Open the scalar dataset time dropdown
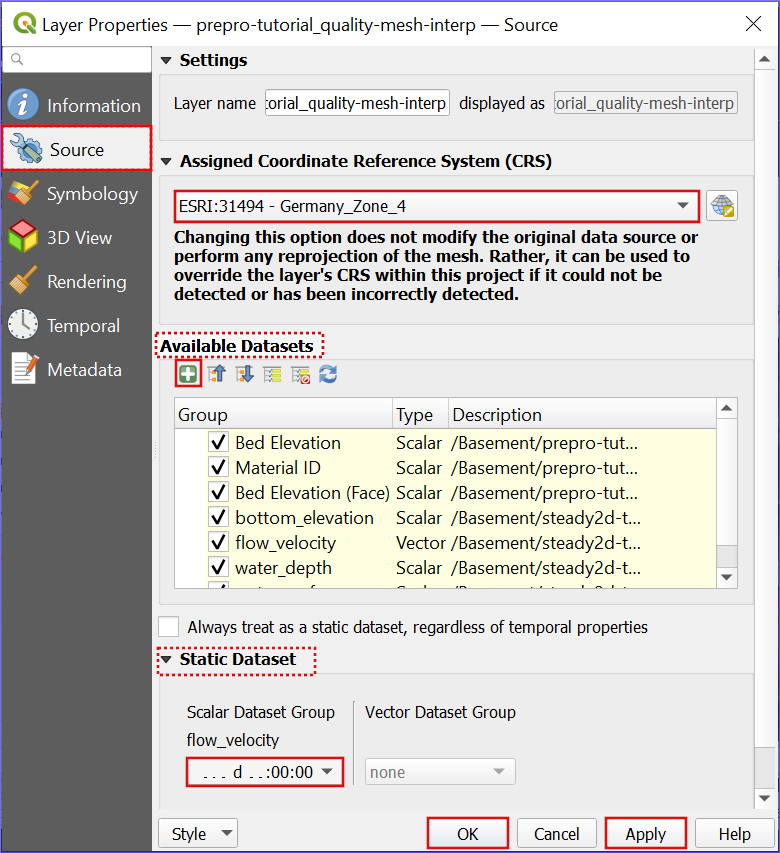This screenshot has height=853, width=780. pyautogui.click(x=265, y=772)
